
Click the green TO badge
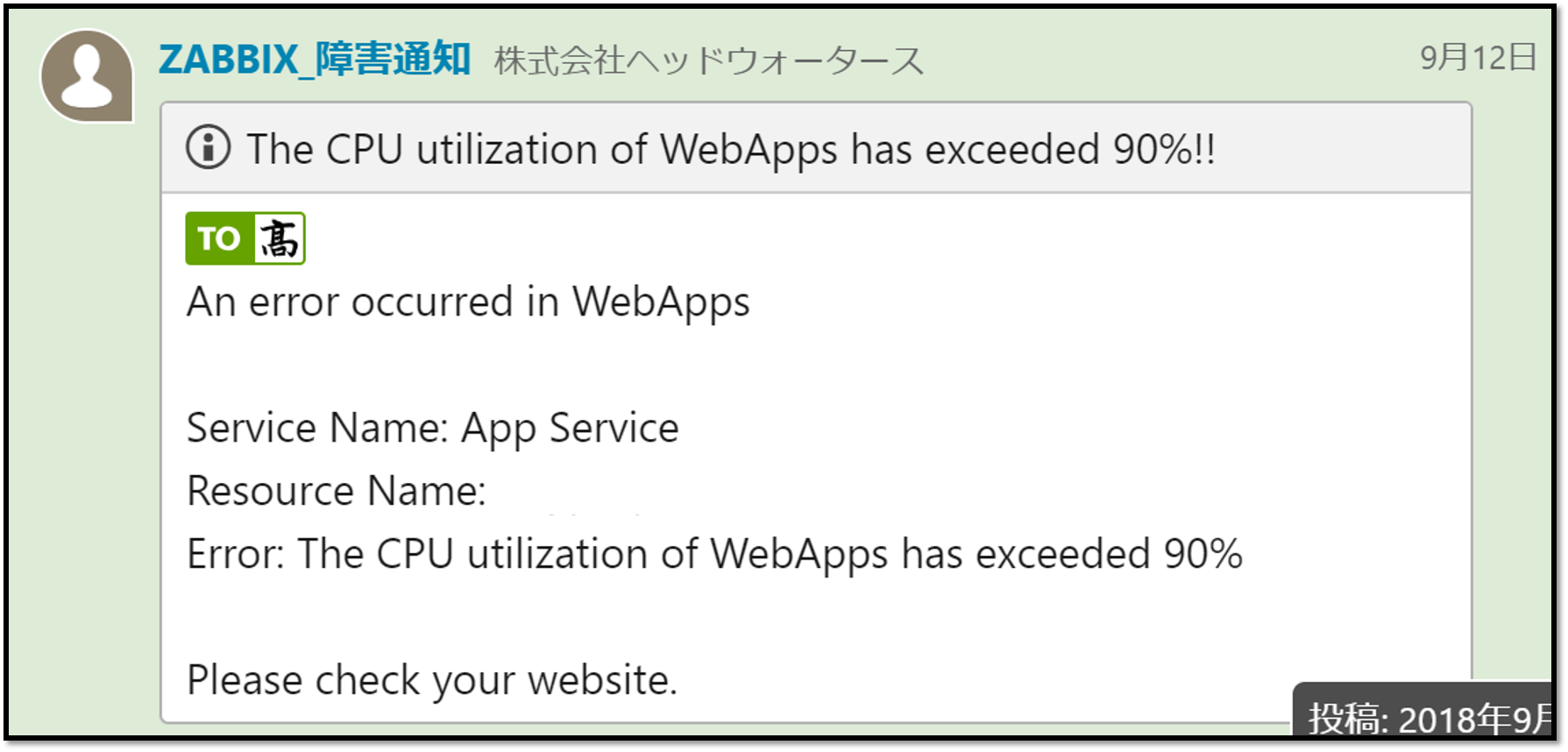(x=219, y=238)
